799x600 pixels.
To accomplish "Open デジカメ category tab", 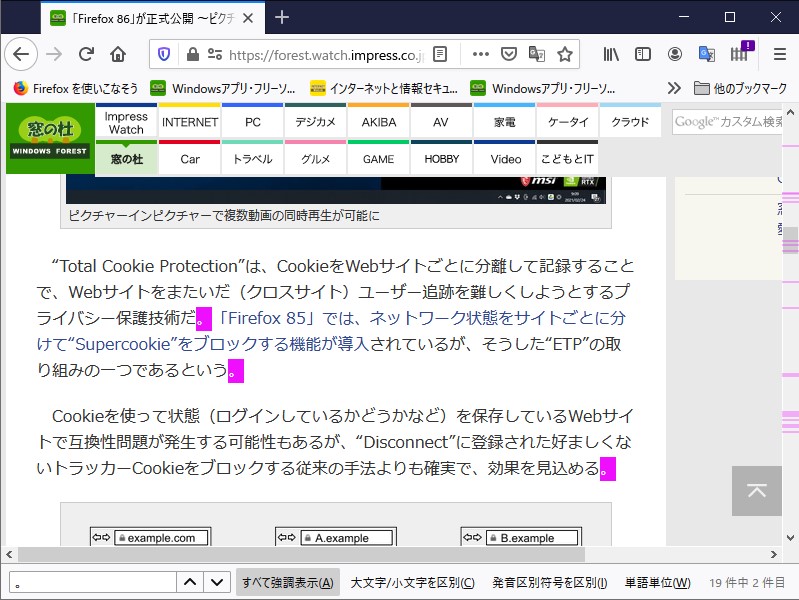I will coord(315,122).
